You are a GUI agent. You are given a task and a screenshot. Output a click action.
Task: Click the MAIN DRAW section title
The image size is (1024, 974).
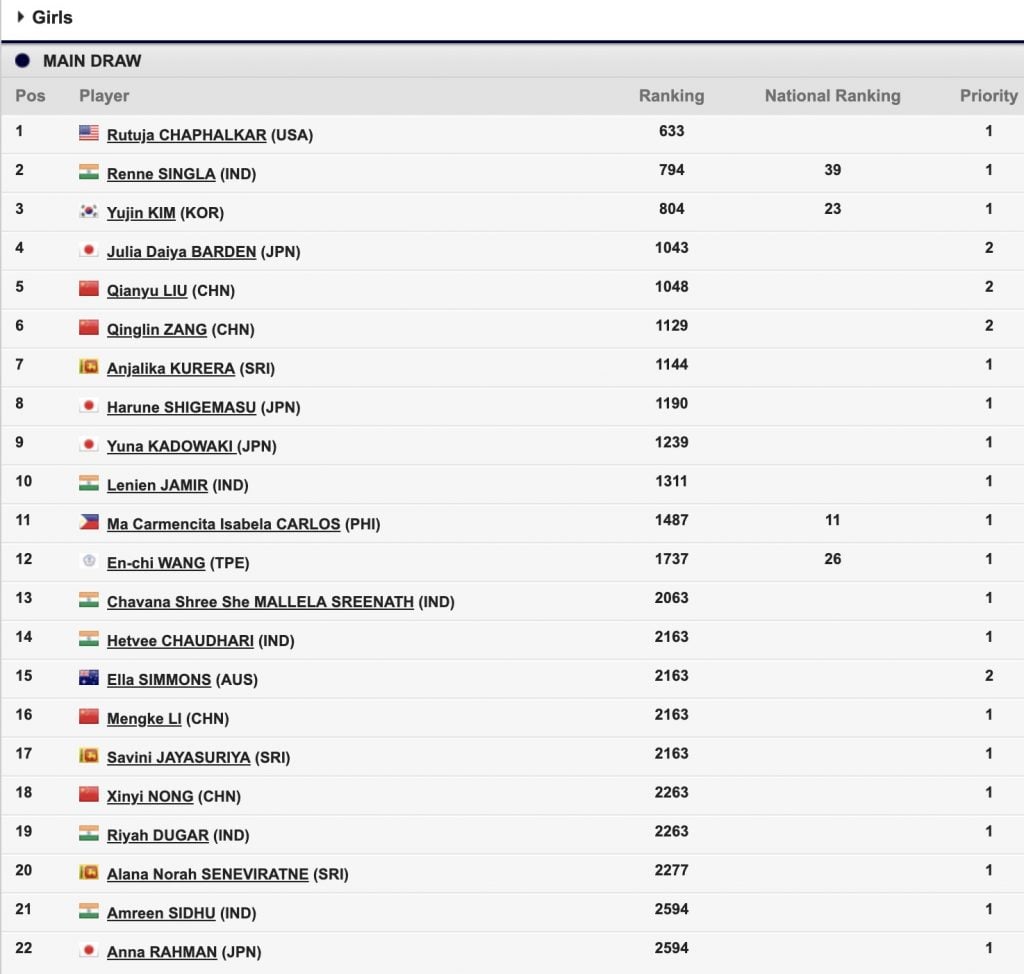[92, 61]
